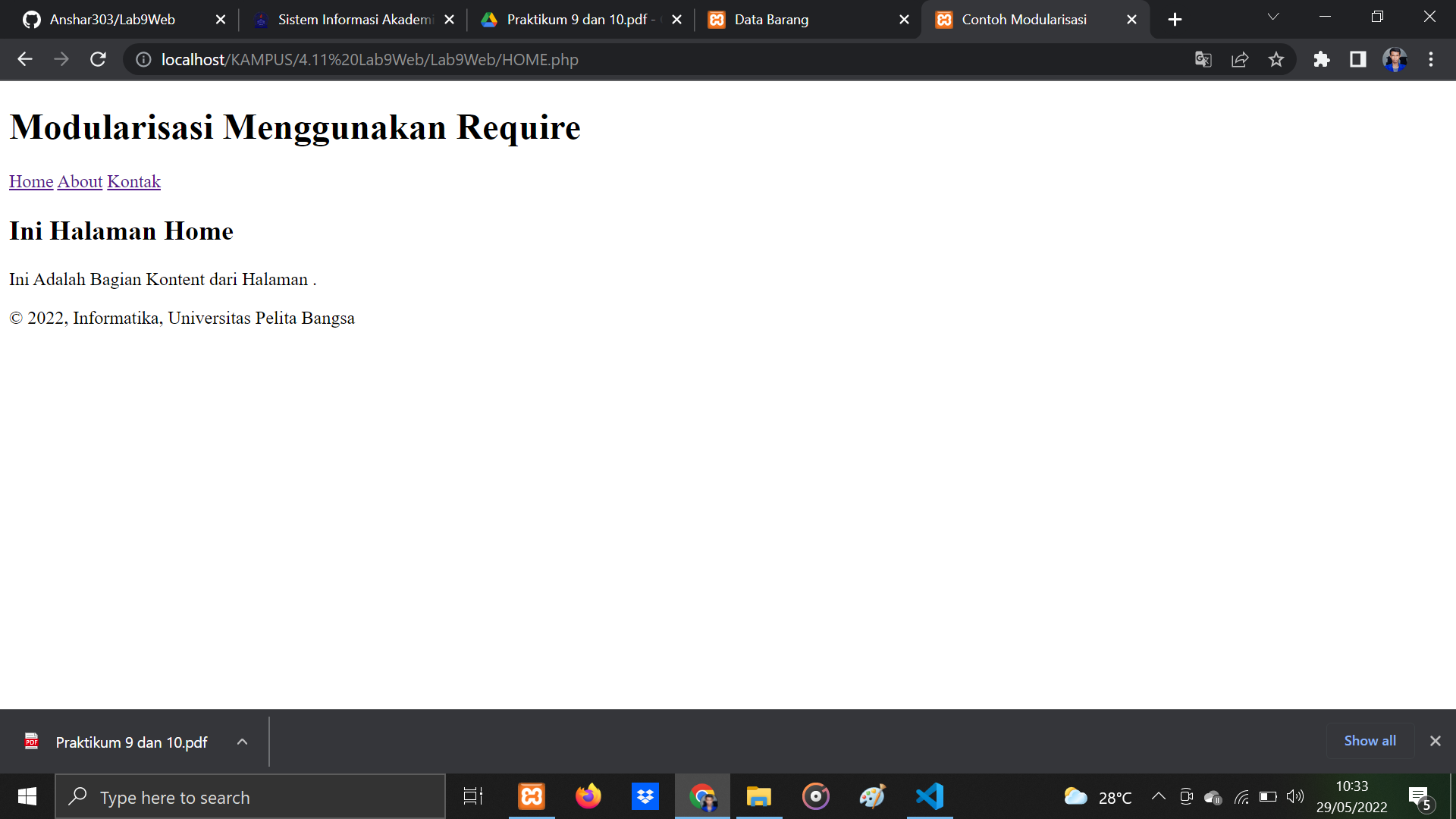This screenshot has height=819, width=1456.
Task: Toggle the side panel icon in toolbar
Action: coord(1358,59)
